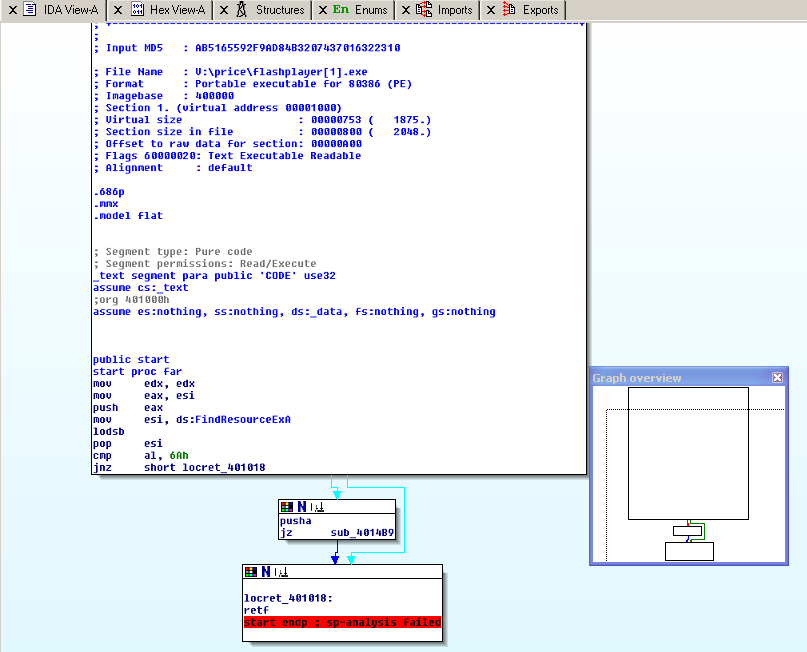The width and height of the screenshot is (807, 652).
Task: Go to the Imports tab
Action: coord(455,10)
